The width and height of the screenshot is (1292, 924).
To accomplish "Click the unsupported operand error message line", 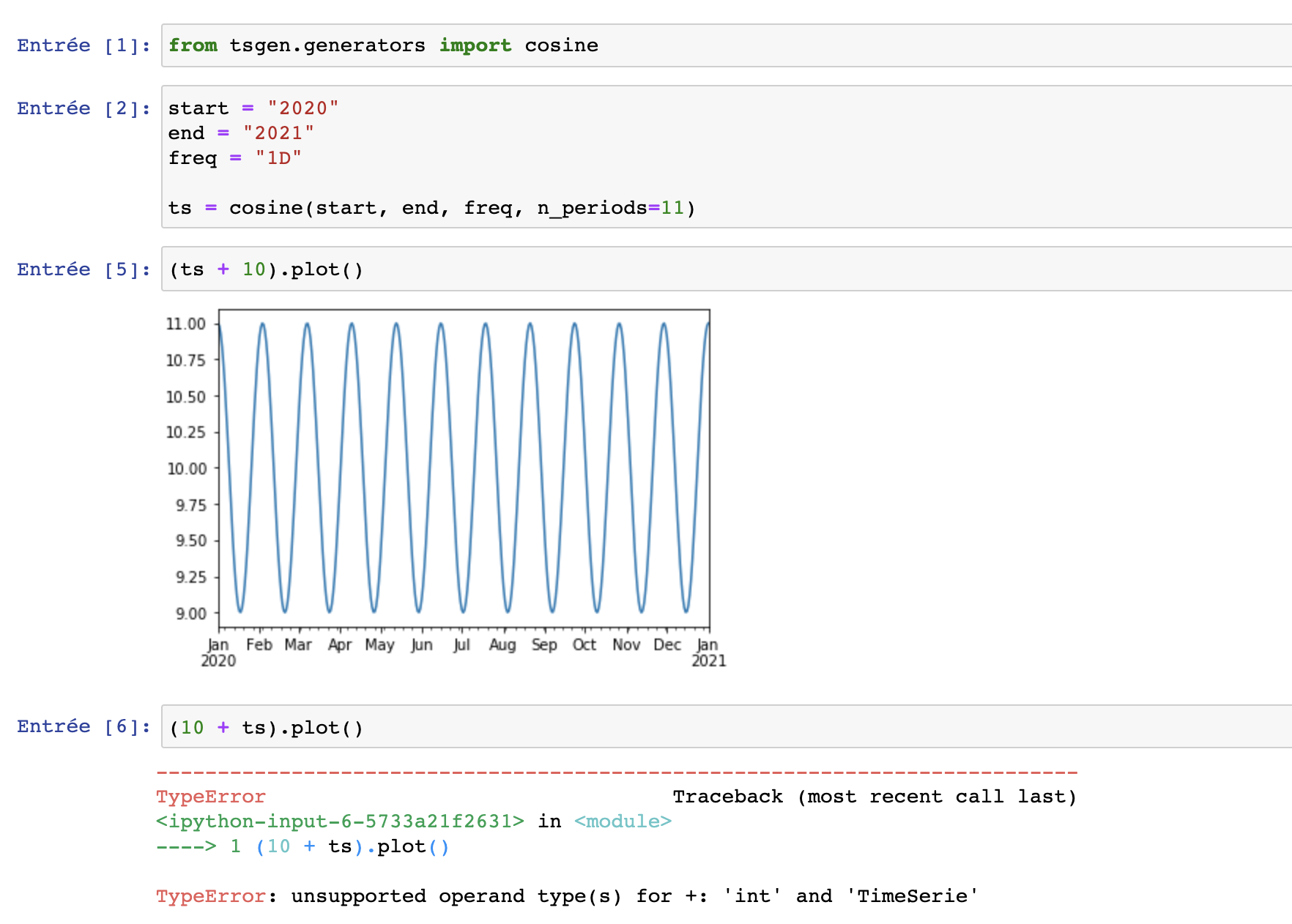I will pyautogui.click(x=566, y=896).
